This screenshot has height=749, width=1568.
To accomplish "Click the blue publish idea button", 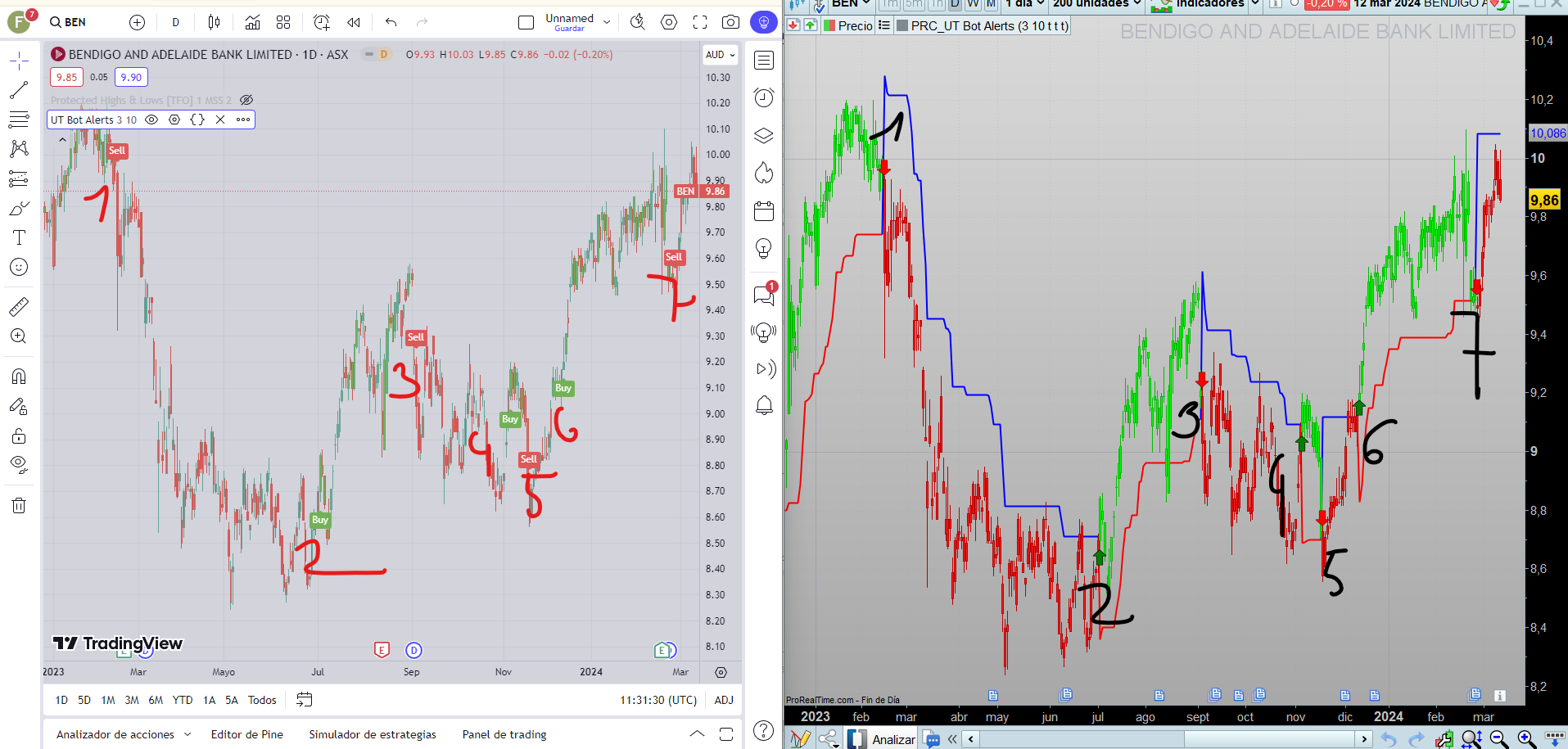I will tap(764, 22).
